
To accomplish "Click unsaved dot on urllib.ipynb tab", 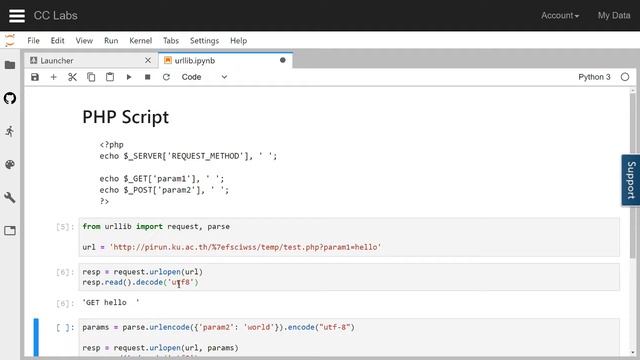I will pos(282,60).
